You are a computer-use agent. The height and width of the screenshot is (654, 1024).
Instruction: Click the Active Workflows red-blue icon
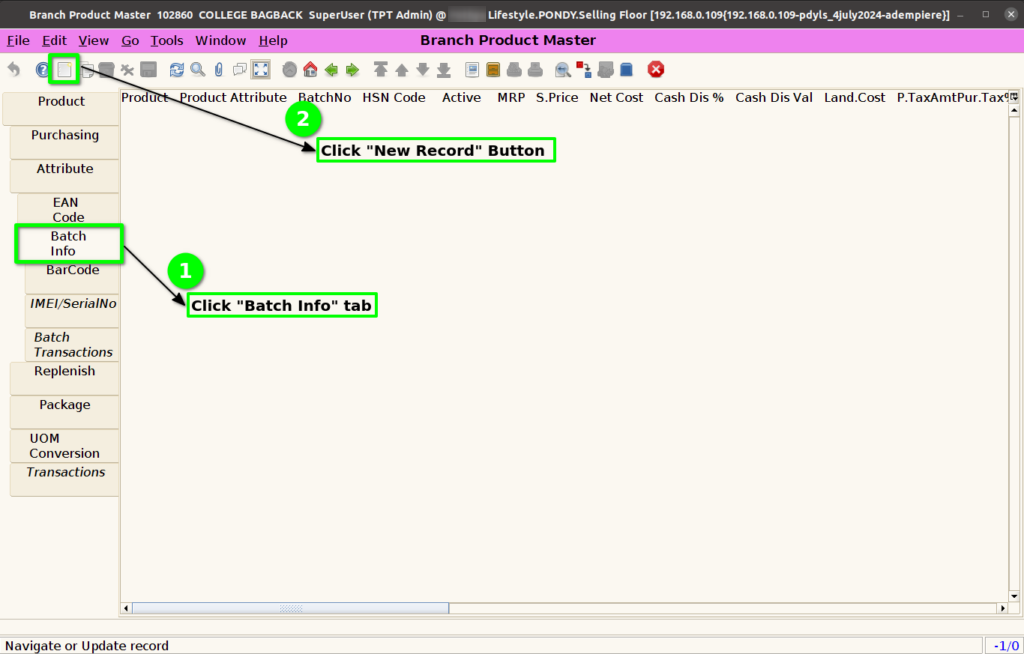(x=584, y=69)
